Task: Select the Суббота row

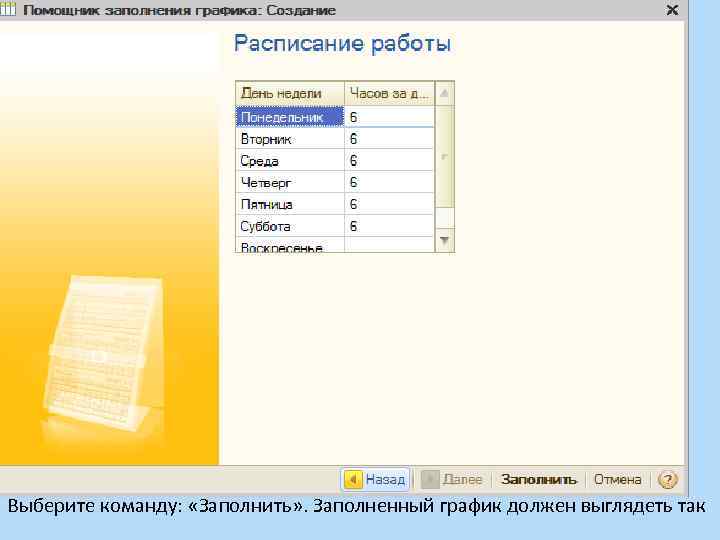Action: click(335, 226)
